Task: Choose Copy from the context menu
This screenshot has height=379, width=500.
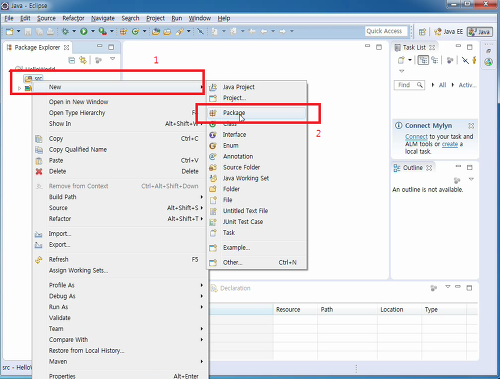Action: click(x=120, y=138)
